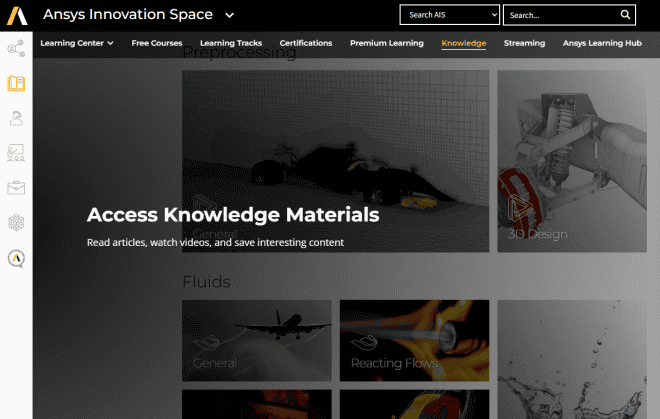Open the Search AIS dropdown
660x419 pixels.
point(450,15)
